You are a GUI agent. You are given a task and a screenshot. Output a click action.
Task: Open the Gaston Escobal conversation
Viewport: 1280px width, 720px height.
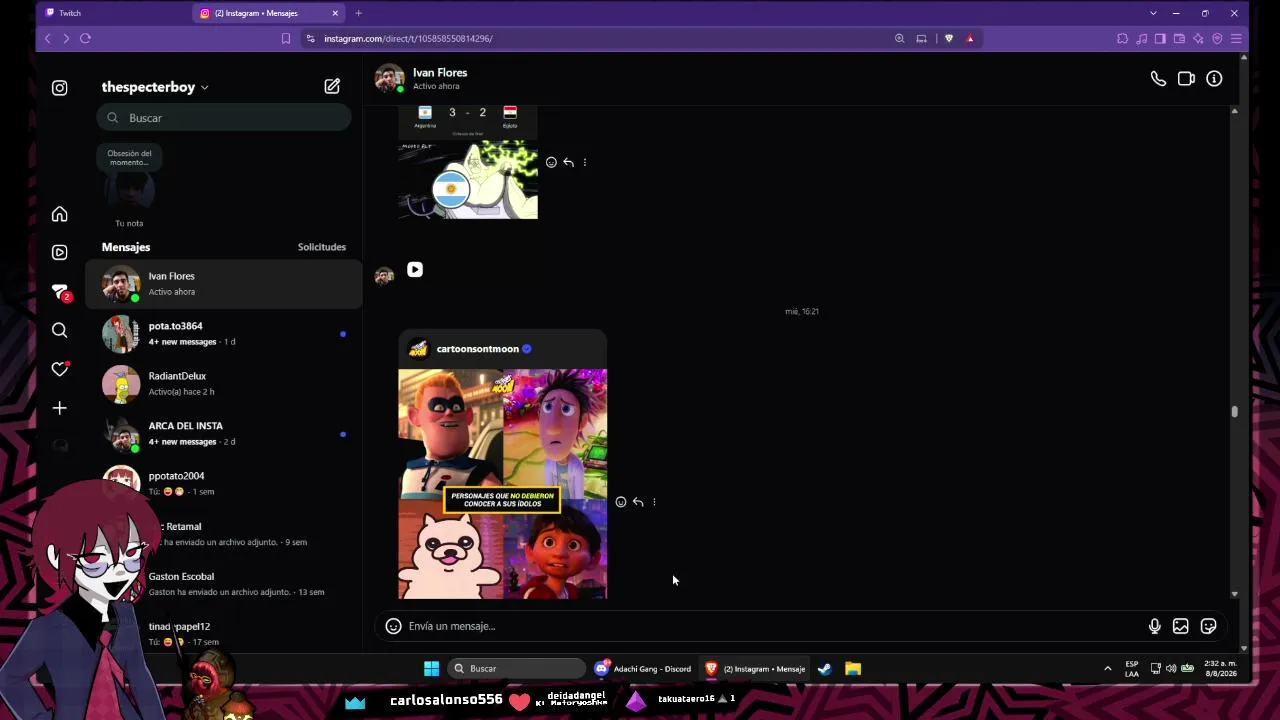223,584
